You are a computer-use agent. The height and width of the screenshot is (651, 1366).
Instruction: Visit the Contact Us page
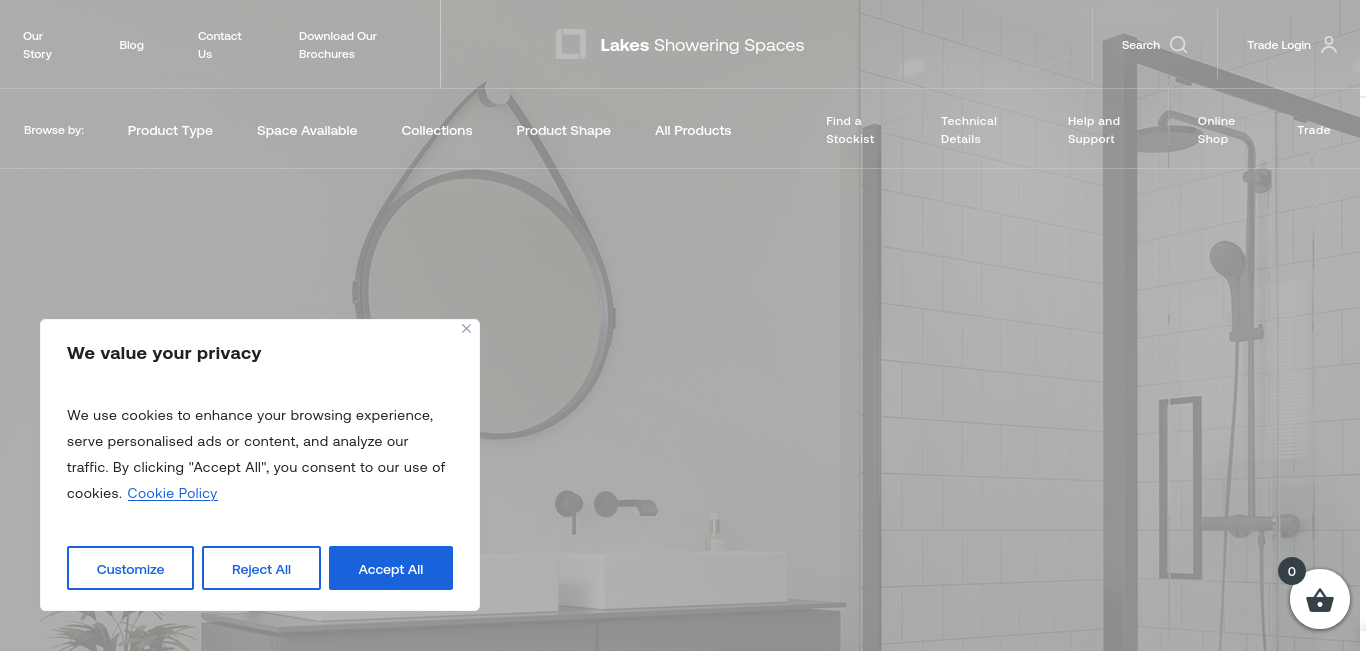point(220,45)
